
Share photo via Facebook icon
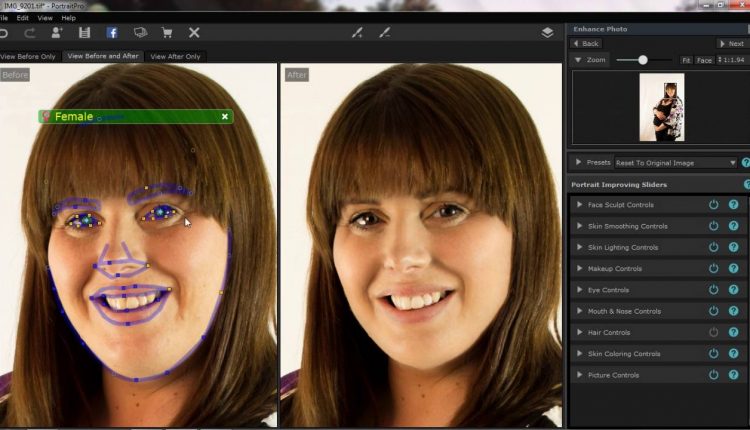112,33
